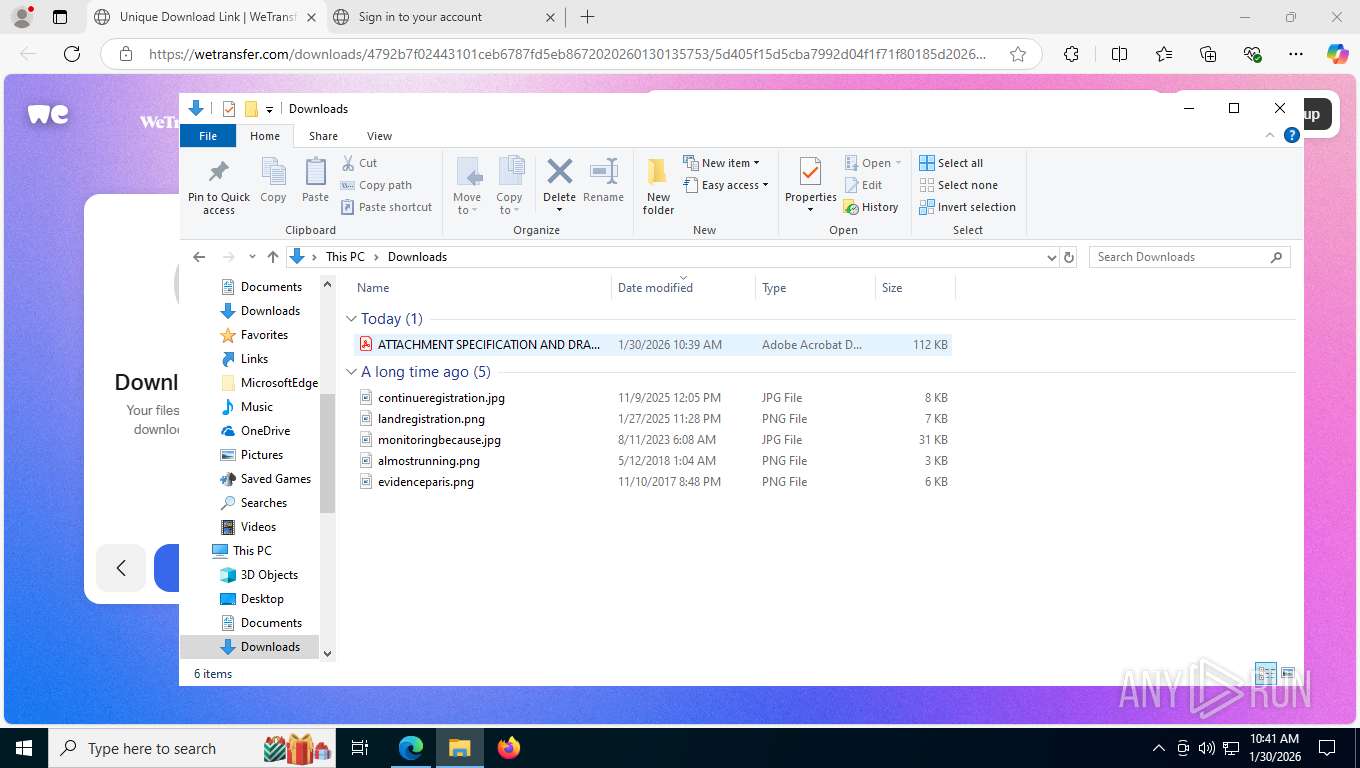The width and height of the screenshot is (1360, 768).
Task: Click This PC in address breadcrumb
Action: [x=345, y=257]
